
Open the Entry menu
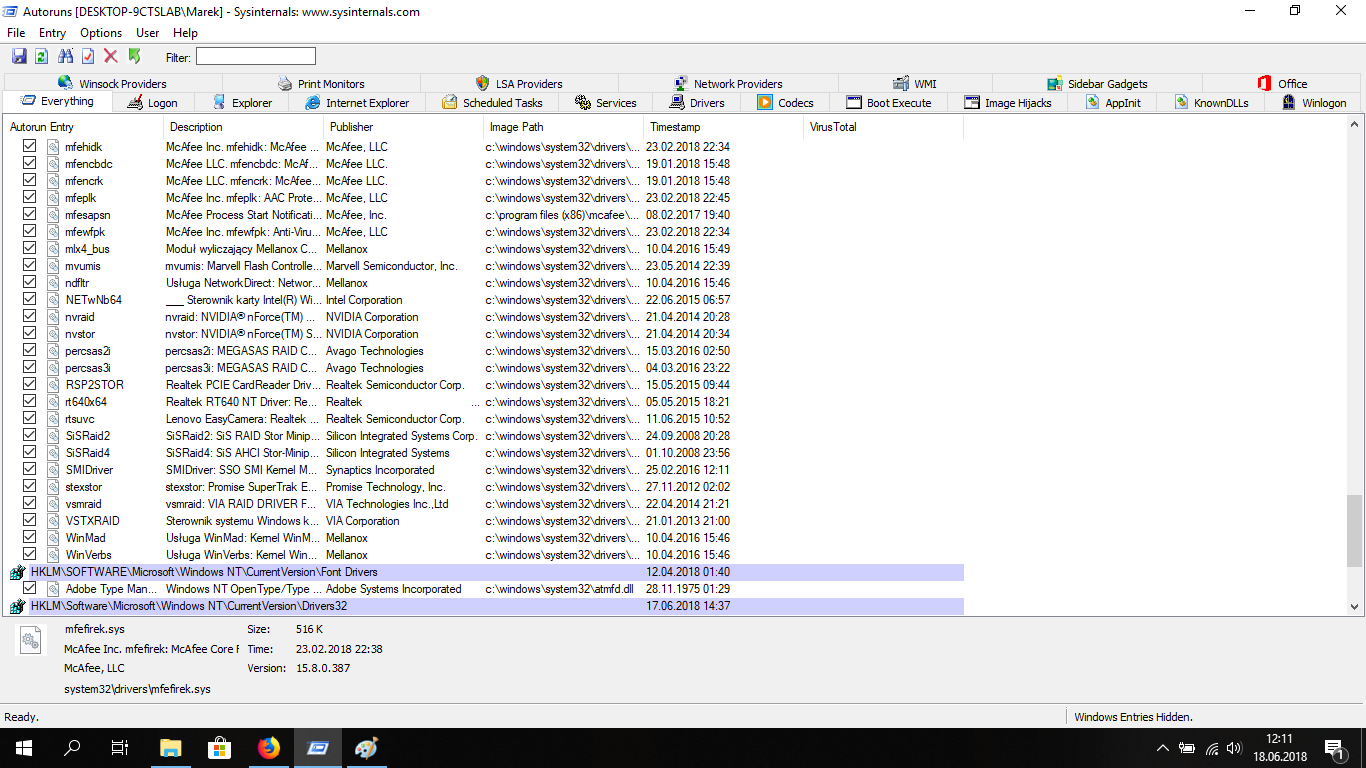(x=53, y=33)
